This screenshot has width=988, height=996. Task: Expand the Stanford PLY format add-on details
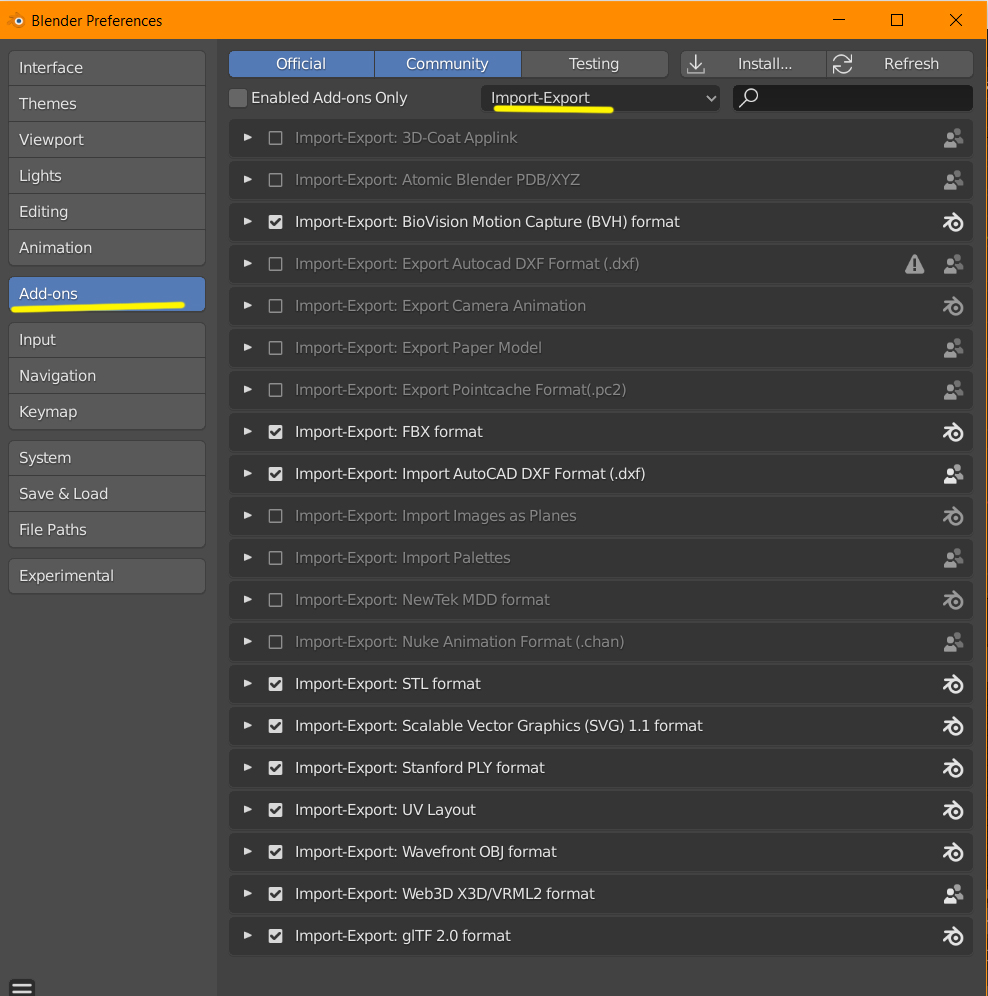tap(248, 768)
